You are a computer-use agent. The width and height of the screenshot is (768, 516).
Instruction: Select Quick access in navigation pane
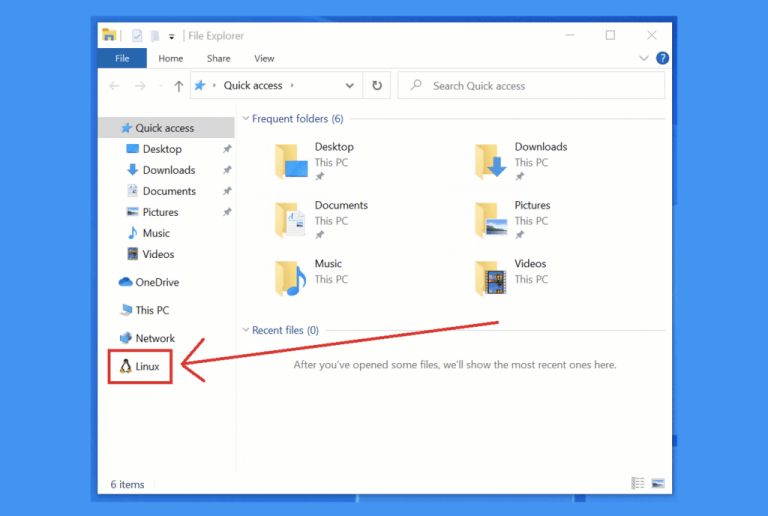tap(167, 128)
